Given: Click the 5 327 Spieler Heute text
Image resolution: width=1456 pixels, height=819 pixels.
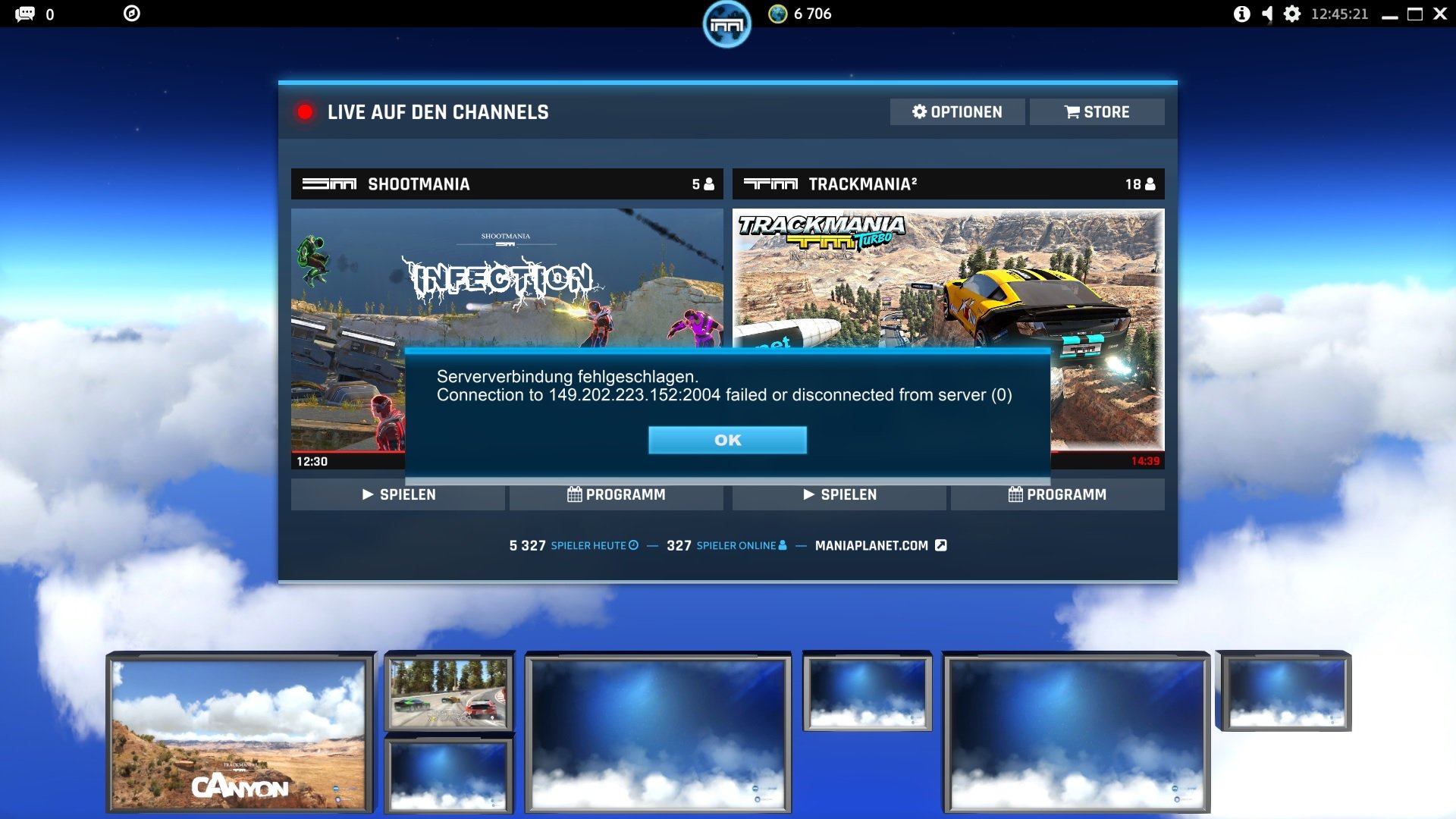Looking at the screenshot, I should pos(574,545).
